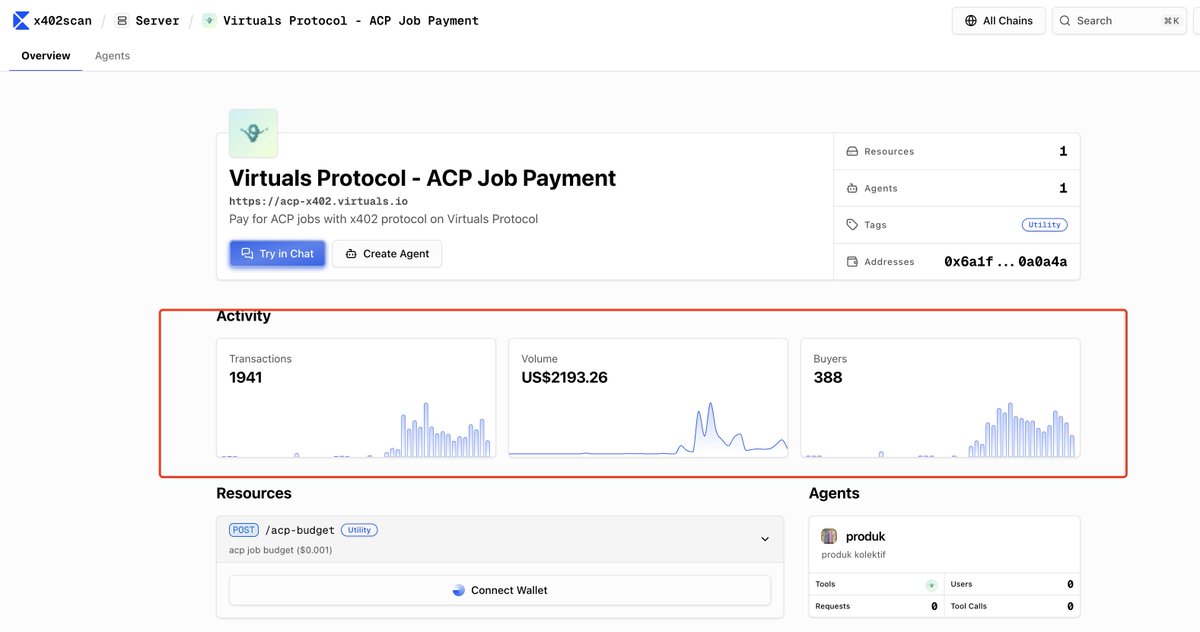Switch to the Agents tab
The width and height of the screenshot is (1200, 632).
(x=111, y=55)
